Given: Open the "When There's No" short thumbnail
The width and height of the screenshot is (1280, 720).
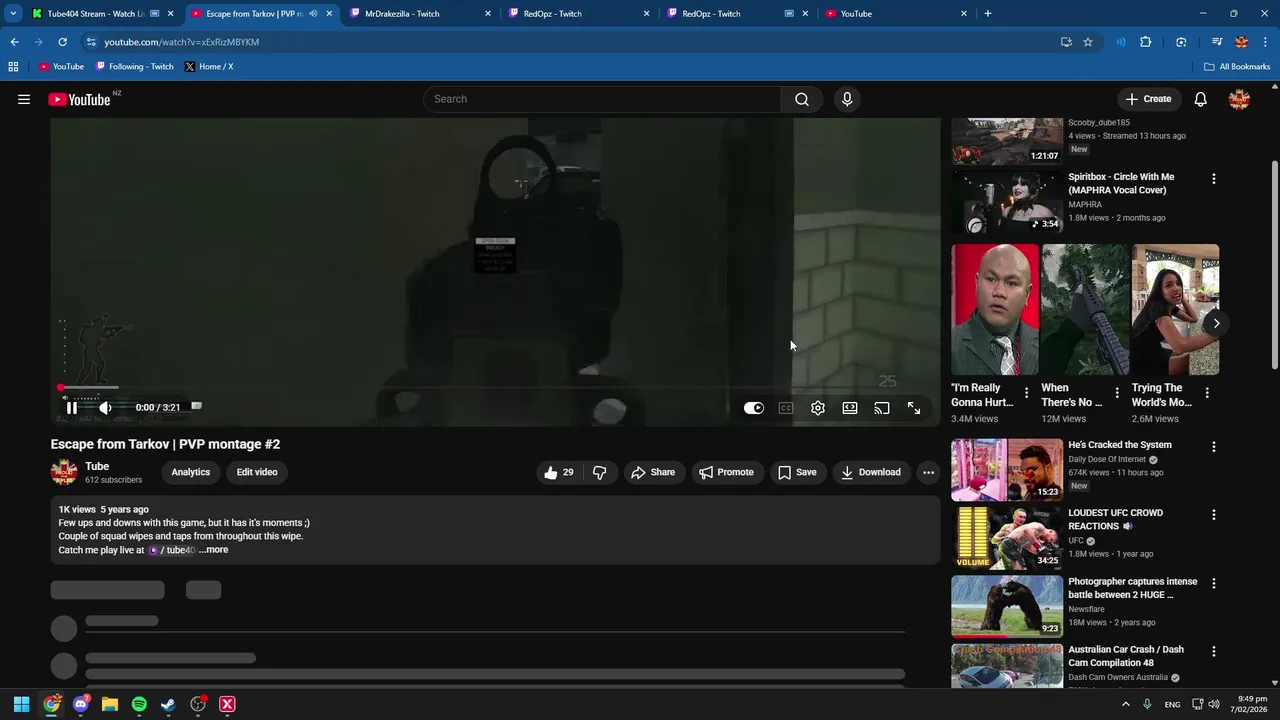Looking at the screenshot, I should 1085,309.
